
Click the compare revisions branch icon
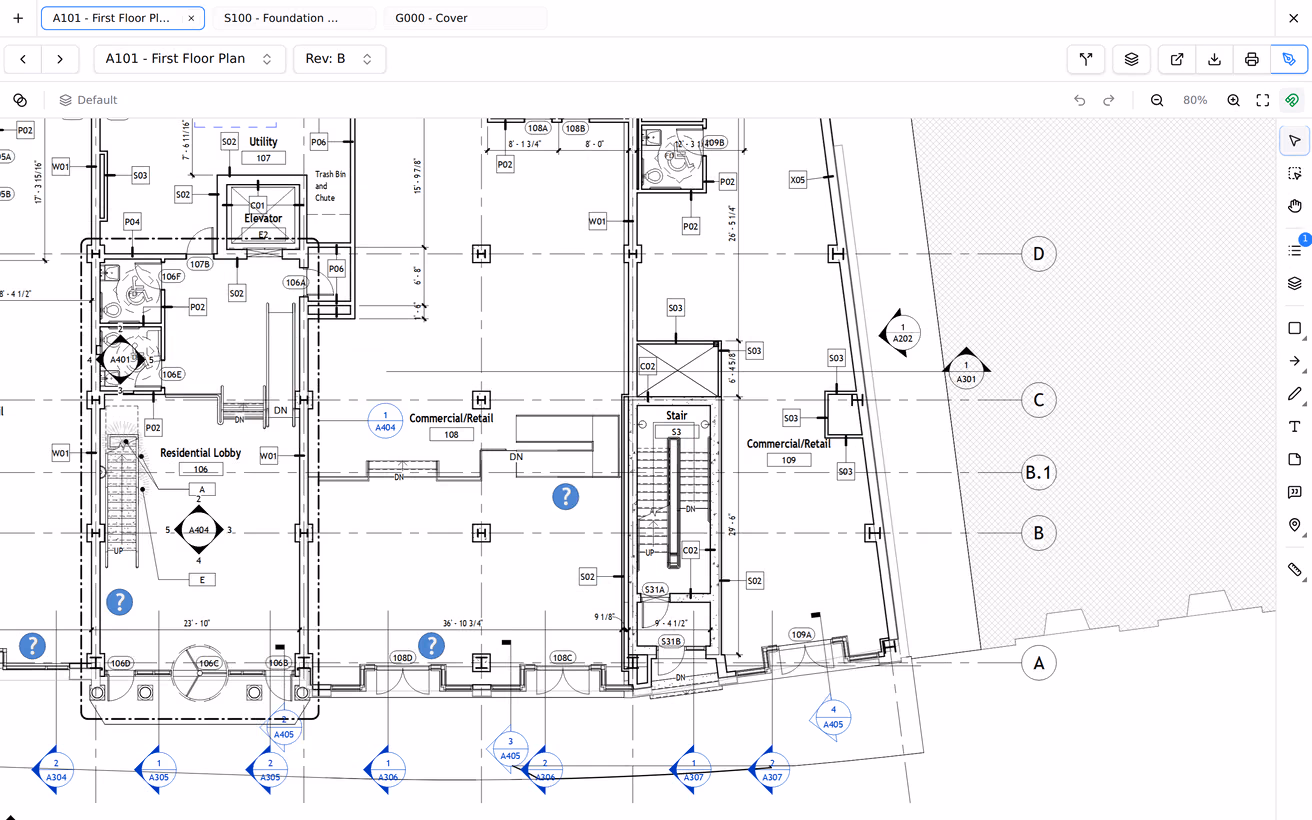(x=1086, y=59)
